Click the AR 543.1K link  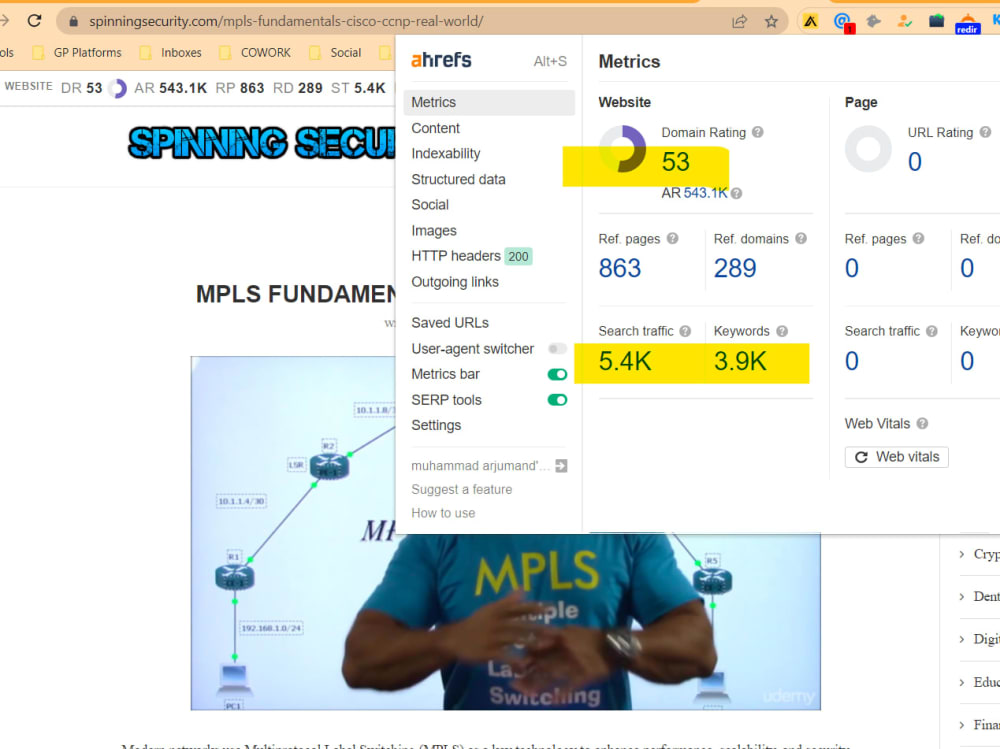pyautogui.click(x=705, y=193)
